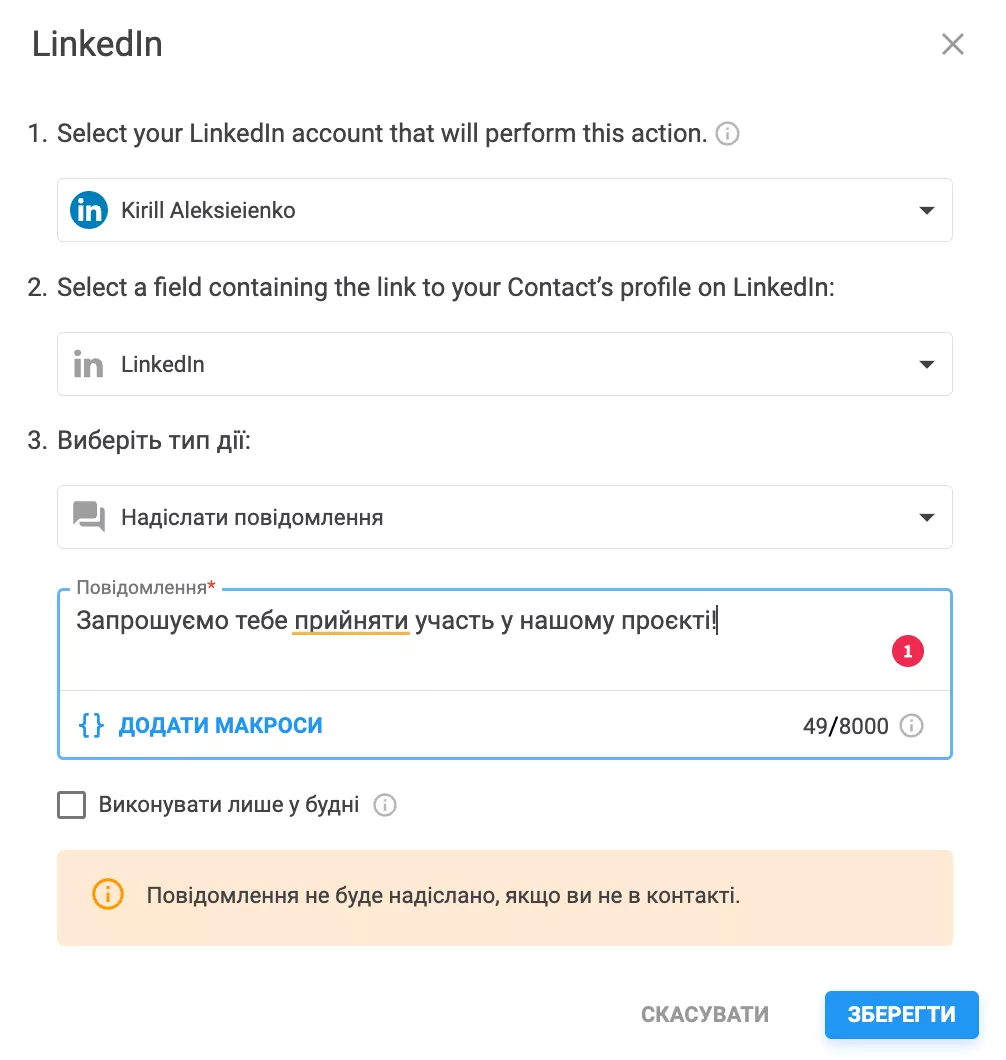Click the gray LinkedIn icon in the field selector
This screenshot has width=1006, height=1060.
click(x=88, y=364)
